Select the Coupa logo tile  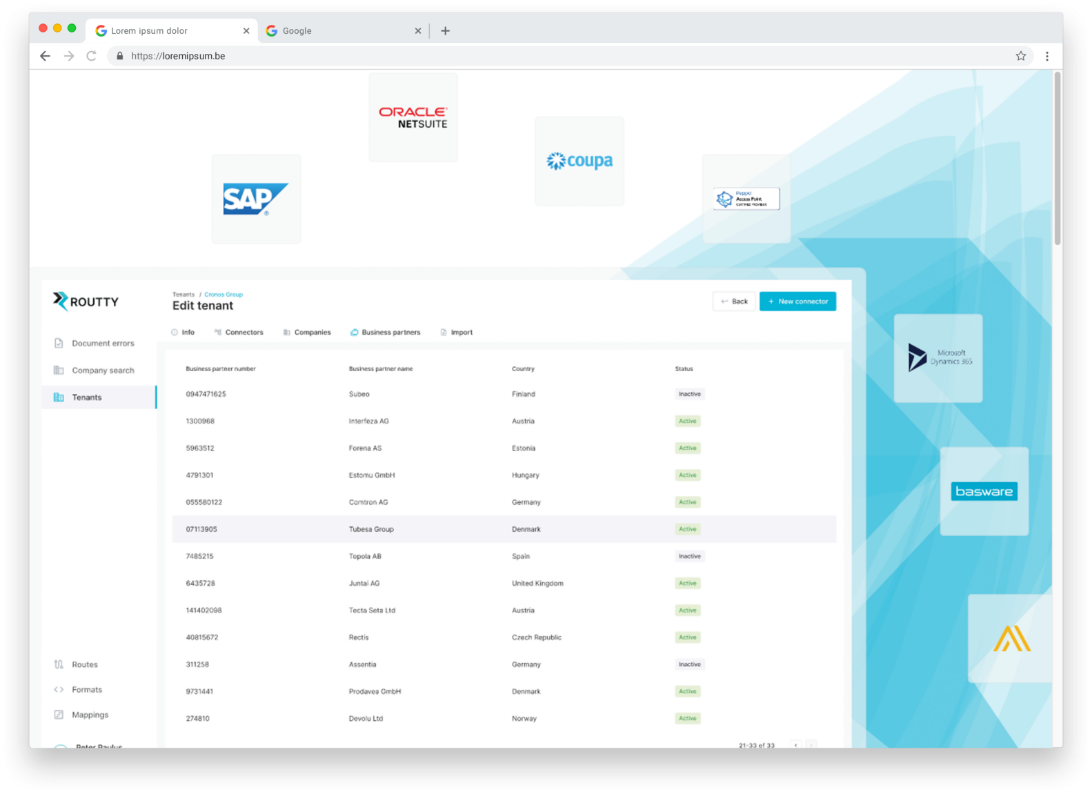579,161
